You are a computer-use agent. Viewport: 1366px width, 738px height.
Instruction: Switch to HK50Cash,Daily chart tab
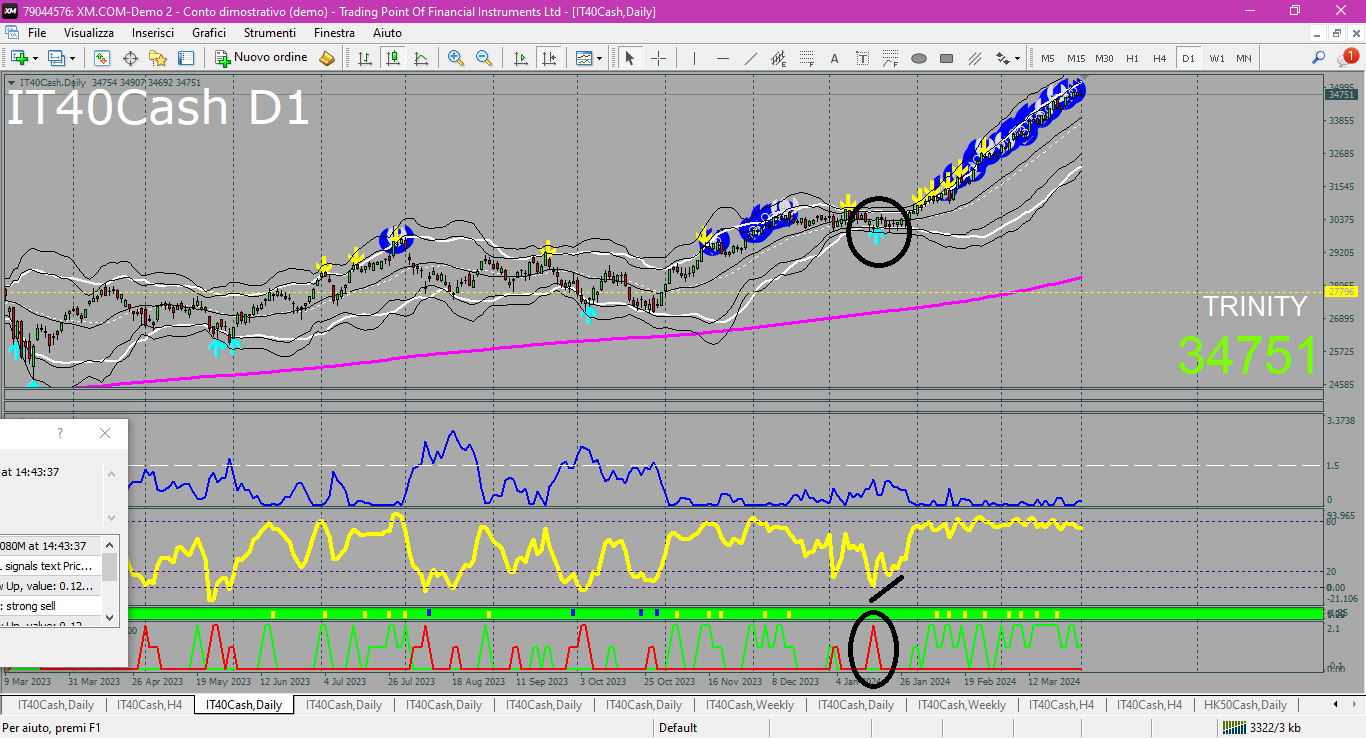pos(1245,705)
